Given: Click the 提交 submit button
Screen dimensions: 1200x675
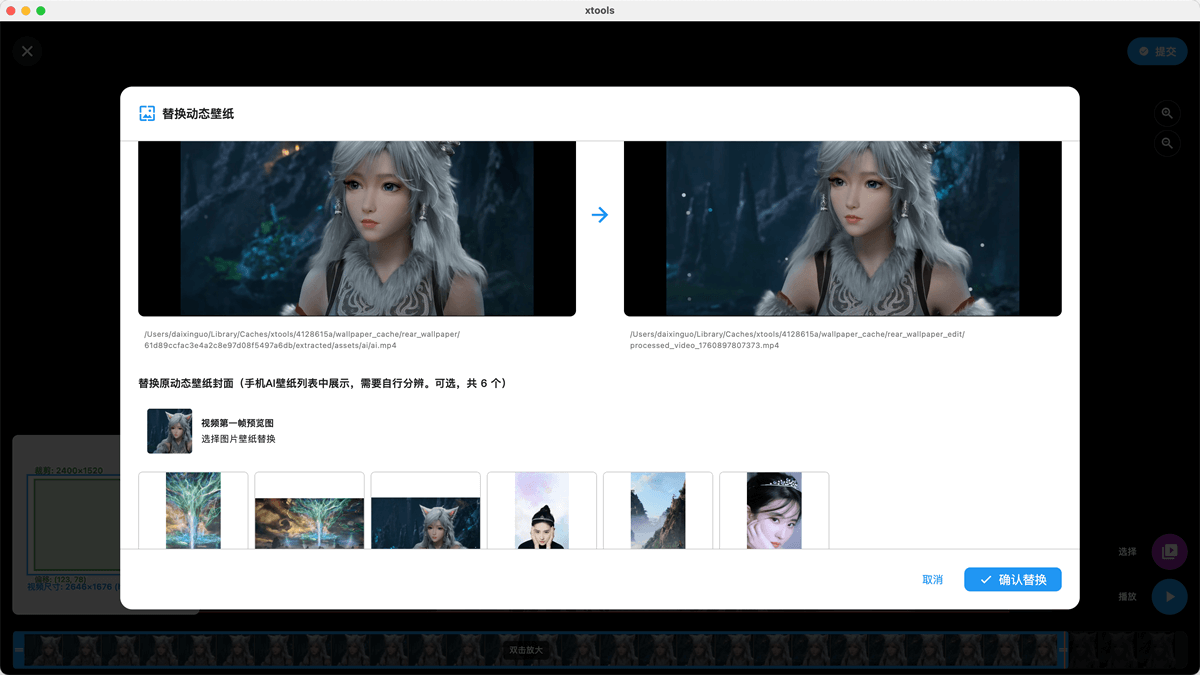Looking at the screenshot, I should [x=1157, y=51].
